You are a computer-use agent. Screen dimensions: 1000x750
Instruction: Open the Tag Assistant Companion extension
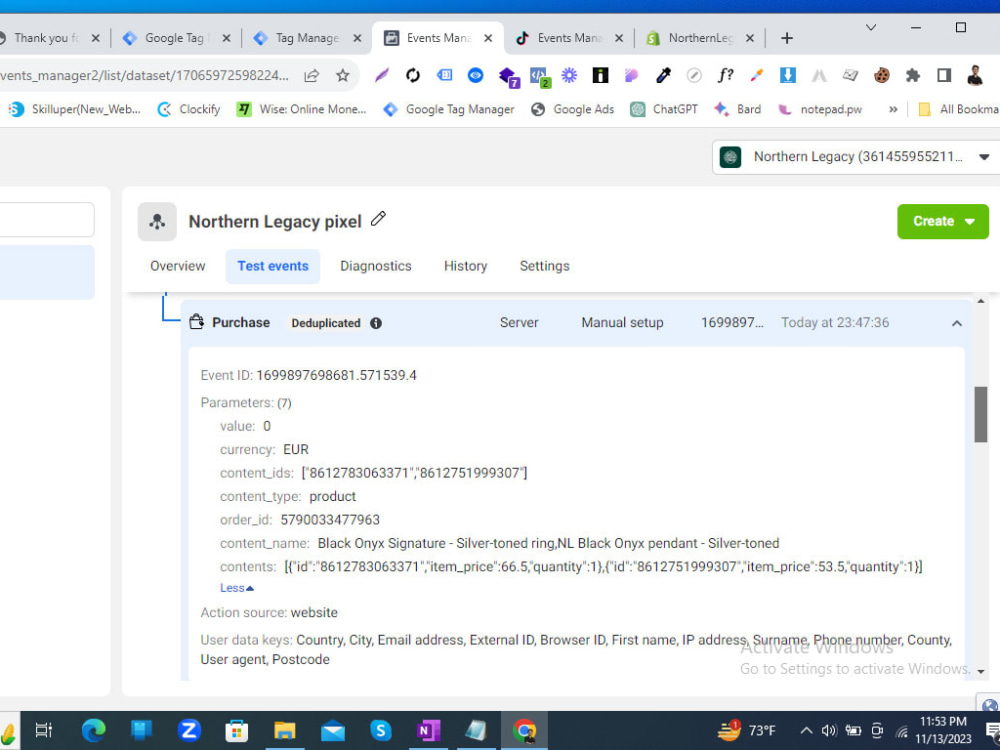[x=444, y=75]
